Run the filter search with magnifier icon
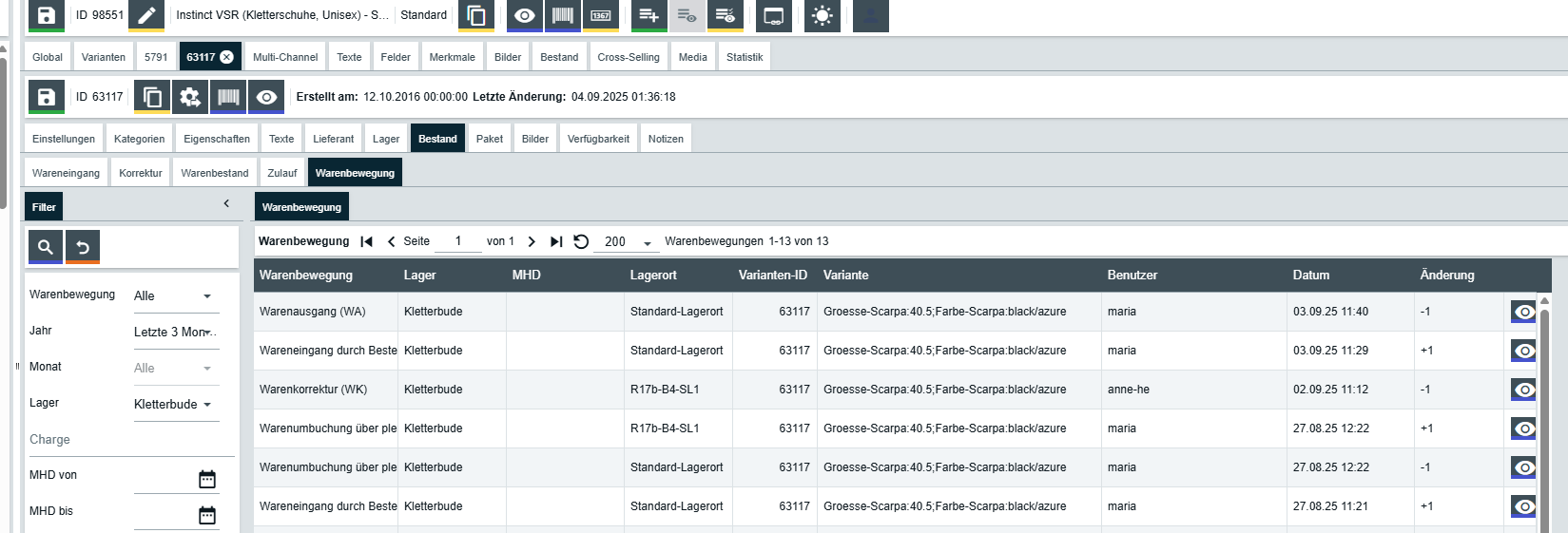The image size is (1568, 533). pyautogui.click(x=45, y=247)
